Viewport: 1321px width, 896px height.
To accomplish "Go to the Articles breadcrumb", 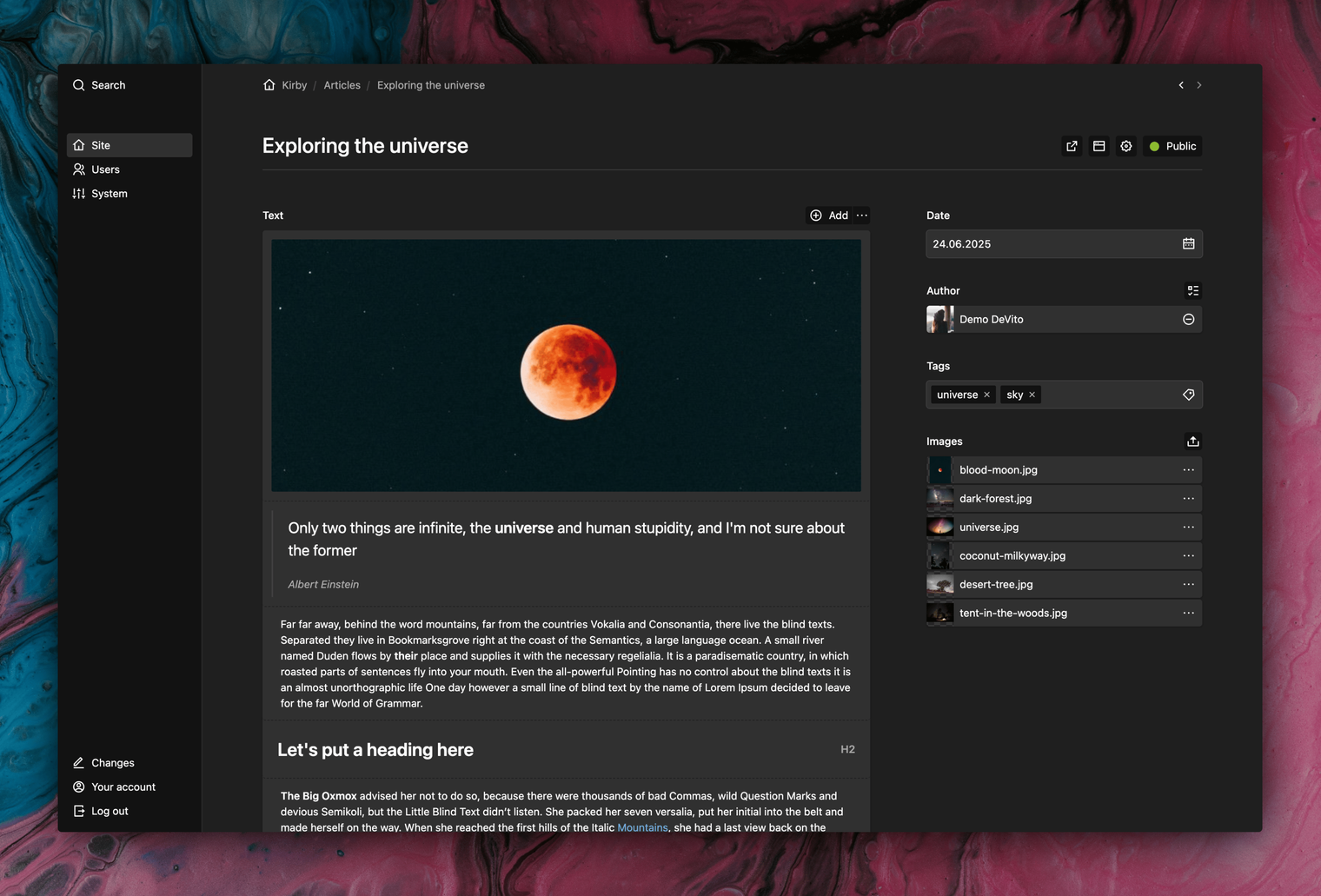I will point(342,85).
